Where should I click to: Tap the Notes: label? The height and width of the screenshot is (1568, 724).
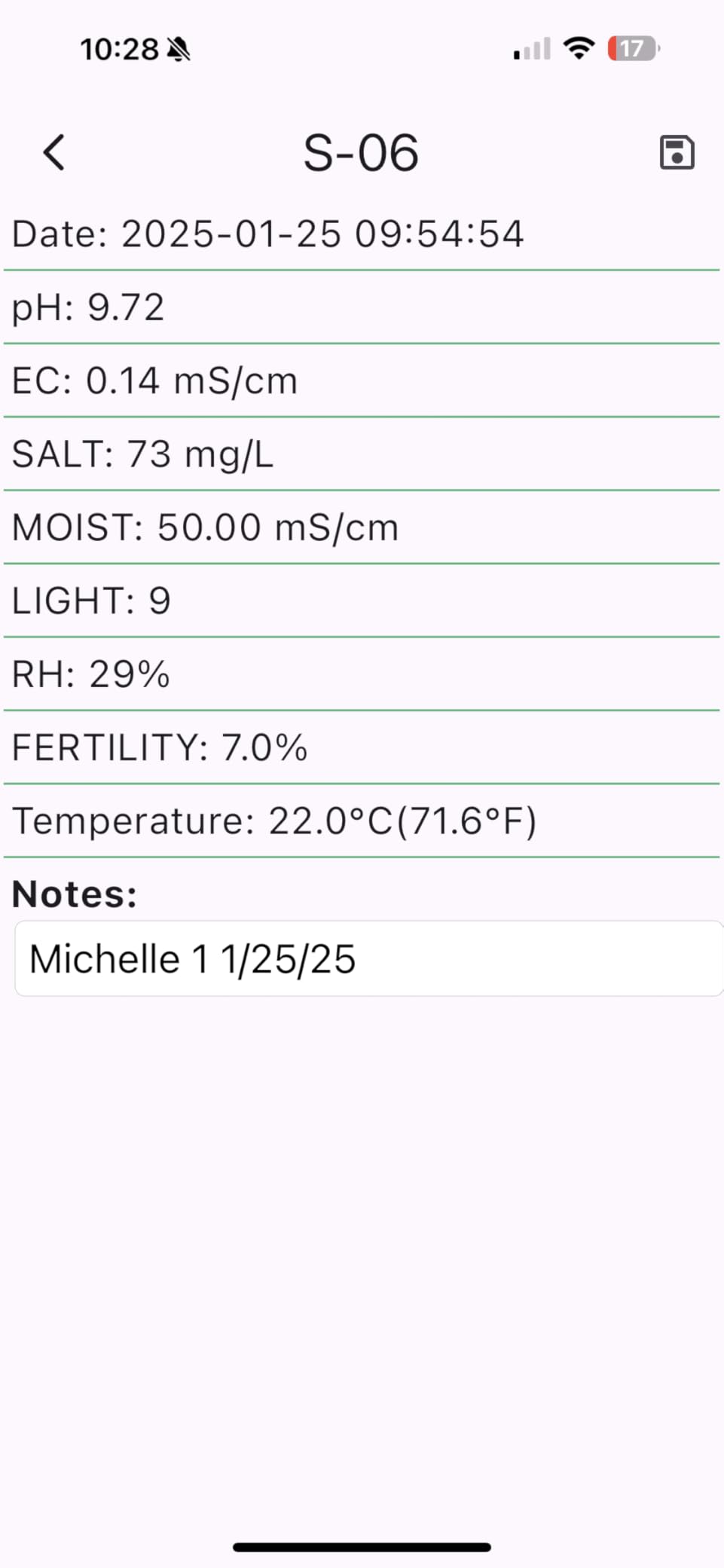(x=75, y=894)
